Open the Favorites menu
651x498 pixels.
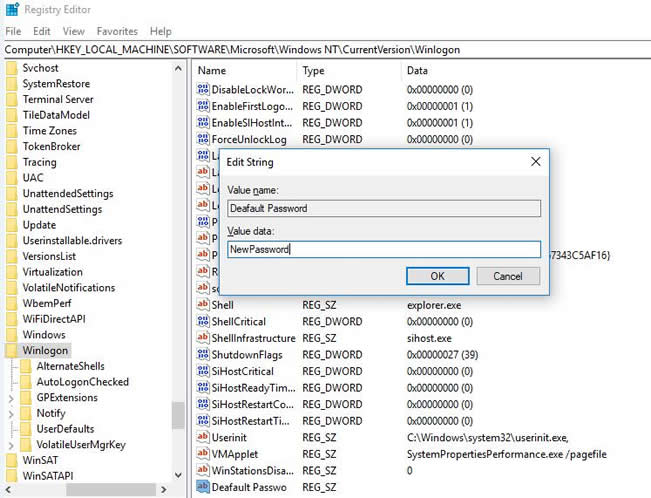[x=117, y=32]
